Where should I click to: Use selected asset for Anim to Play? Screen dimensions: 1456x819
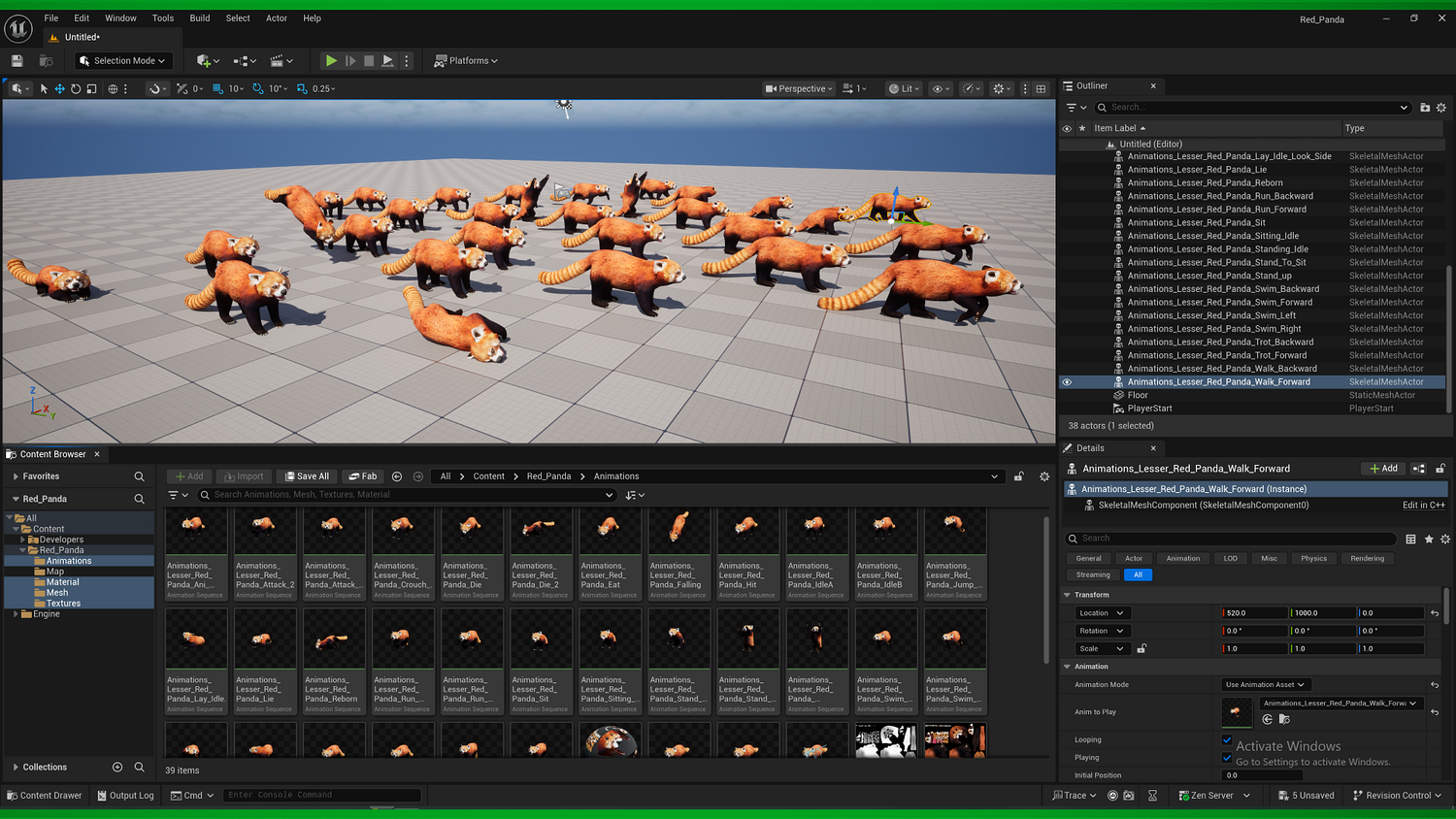pyautogui.click(x=1268, y=719)
